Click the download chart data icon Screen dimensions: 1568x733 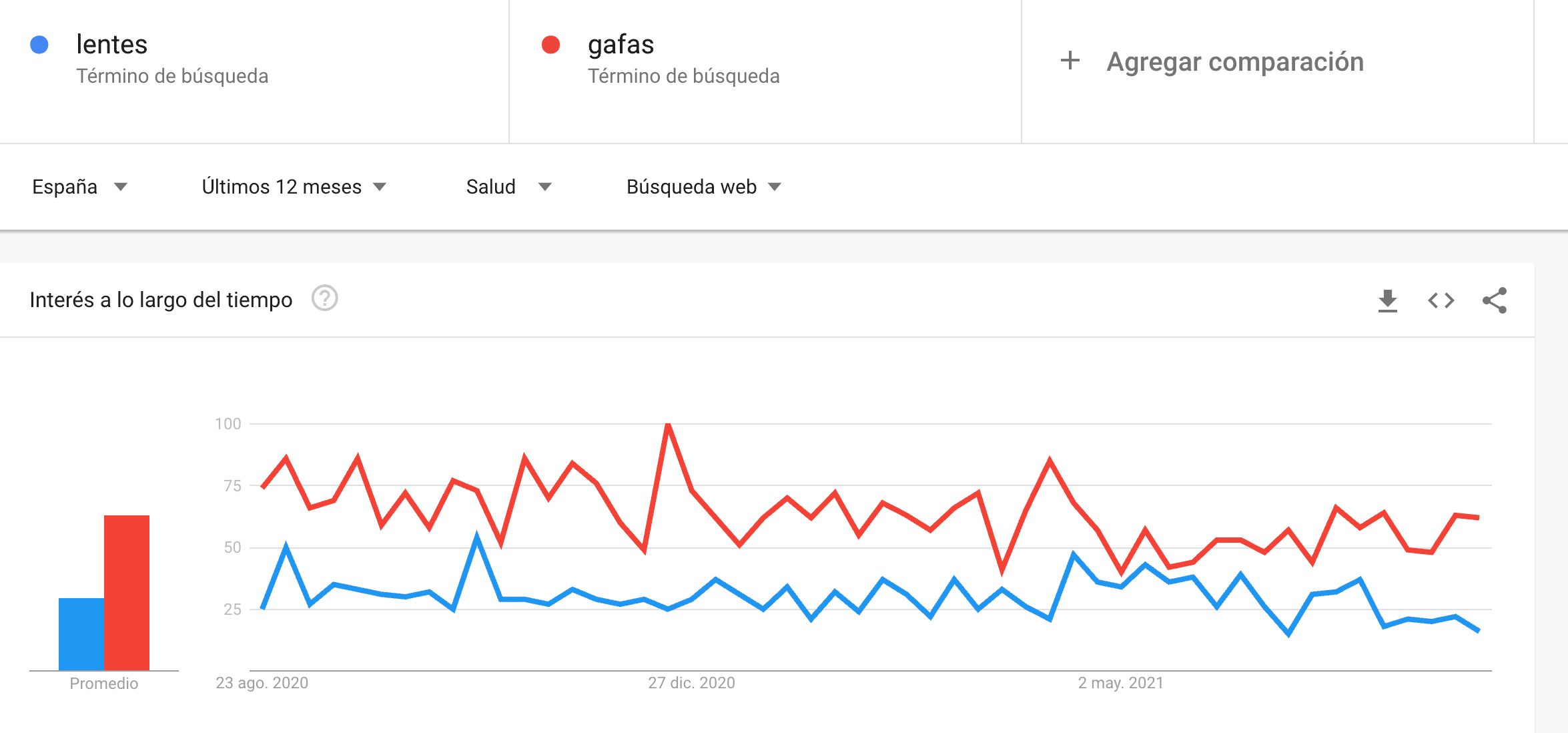coord(1387,300)
